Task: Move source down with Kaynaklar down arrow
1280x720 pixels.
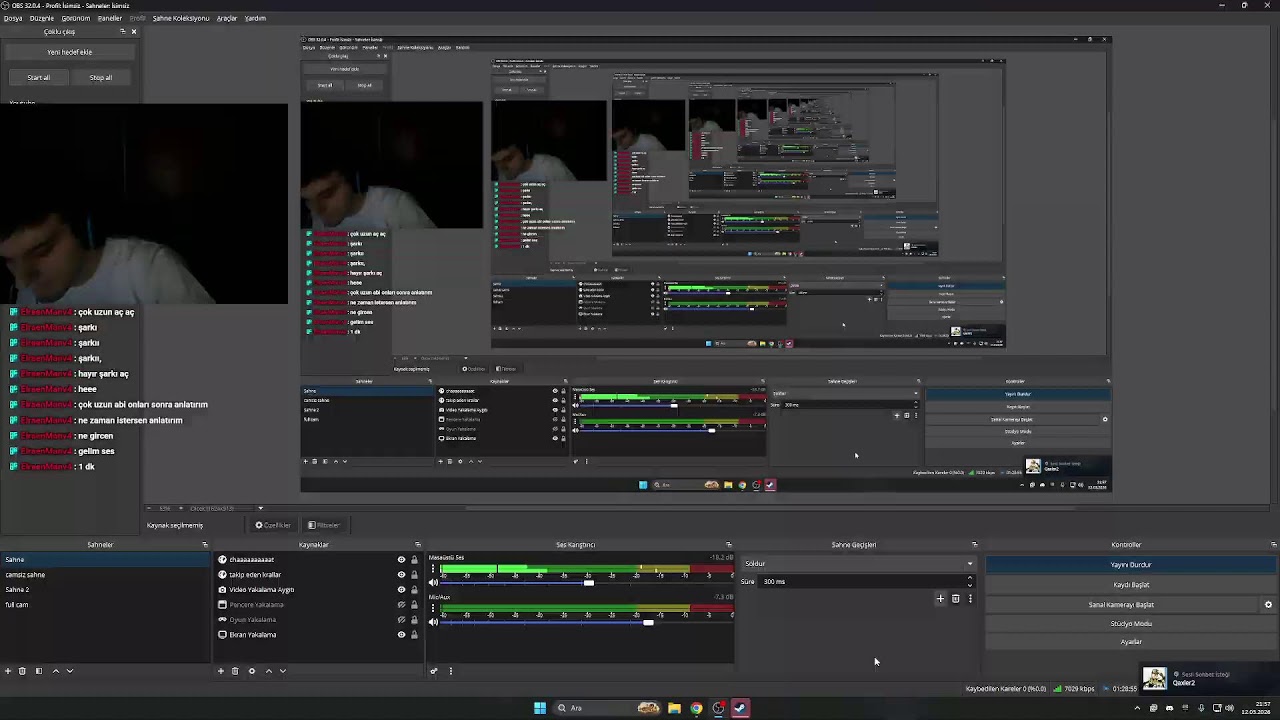Action: pos(282,671)
